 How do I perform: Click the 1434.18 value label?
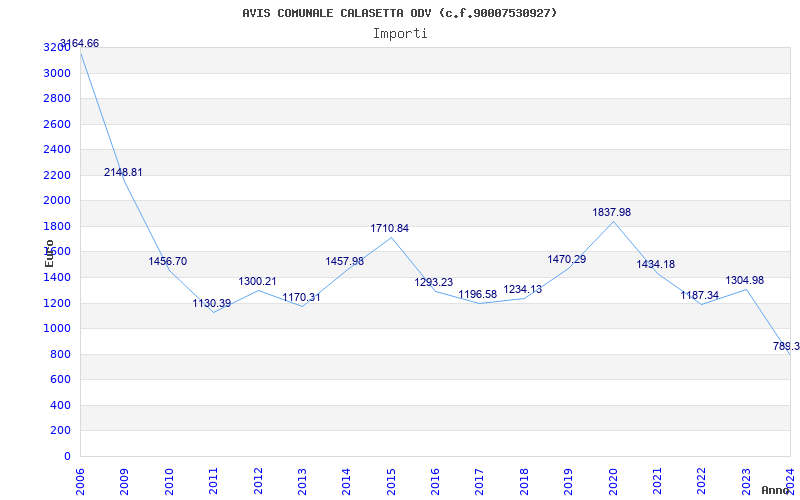pos(656,264)
